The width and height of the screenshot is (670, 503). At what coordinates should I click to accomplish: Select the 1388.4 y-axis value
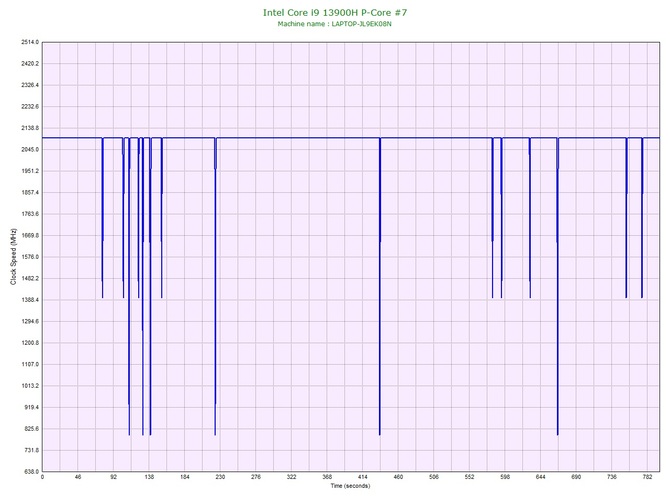(x=30, y=300)
